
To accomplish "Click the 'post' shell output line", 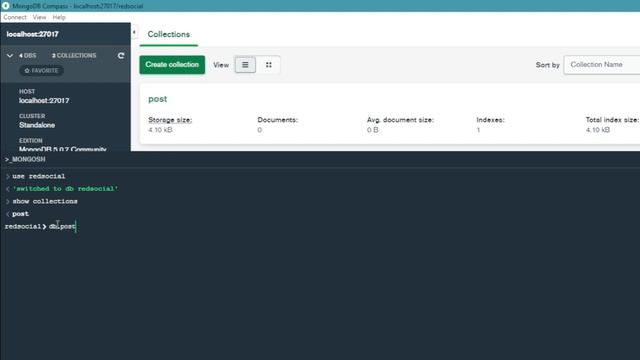I will (x=20, y=214).
